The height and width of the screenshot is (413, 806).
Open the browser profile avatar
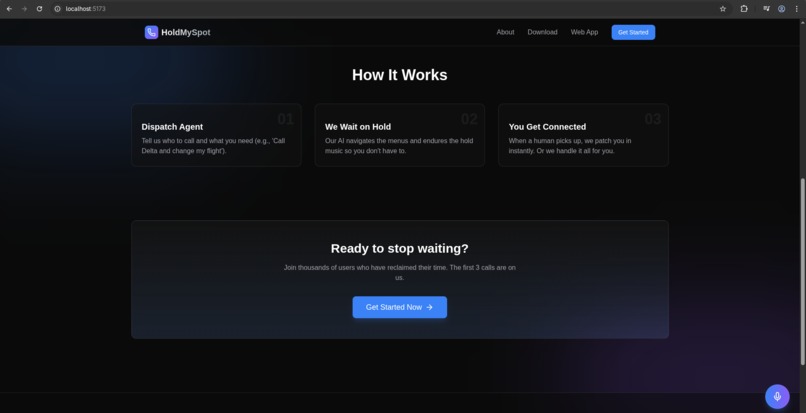pos(781,9)
